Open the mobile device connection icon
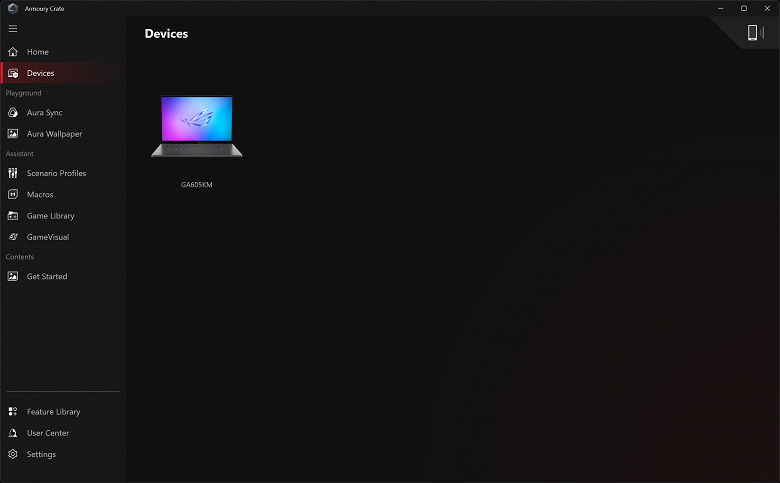This screenshot has width=780, height=483. [755, 33]
